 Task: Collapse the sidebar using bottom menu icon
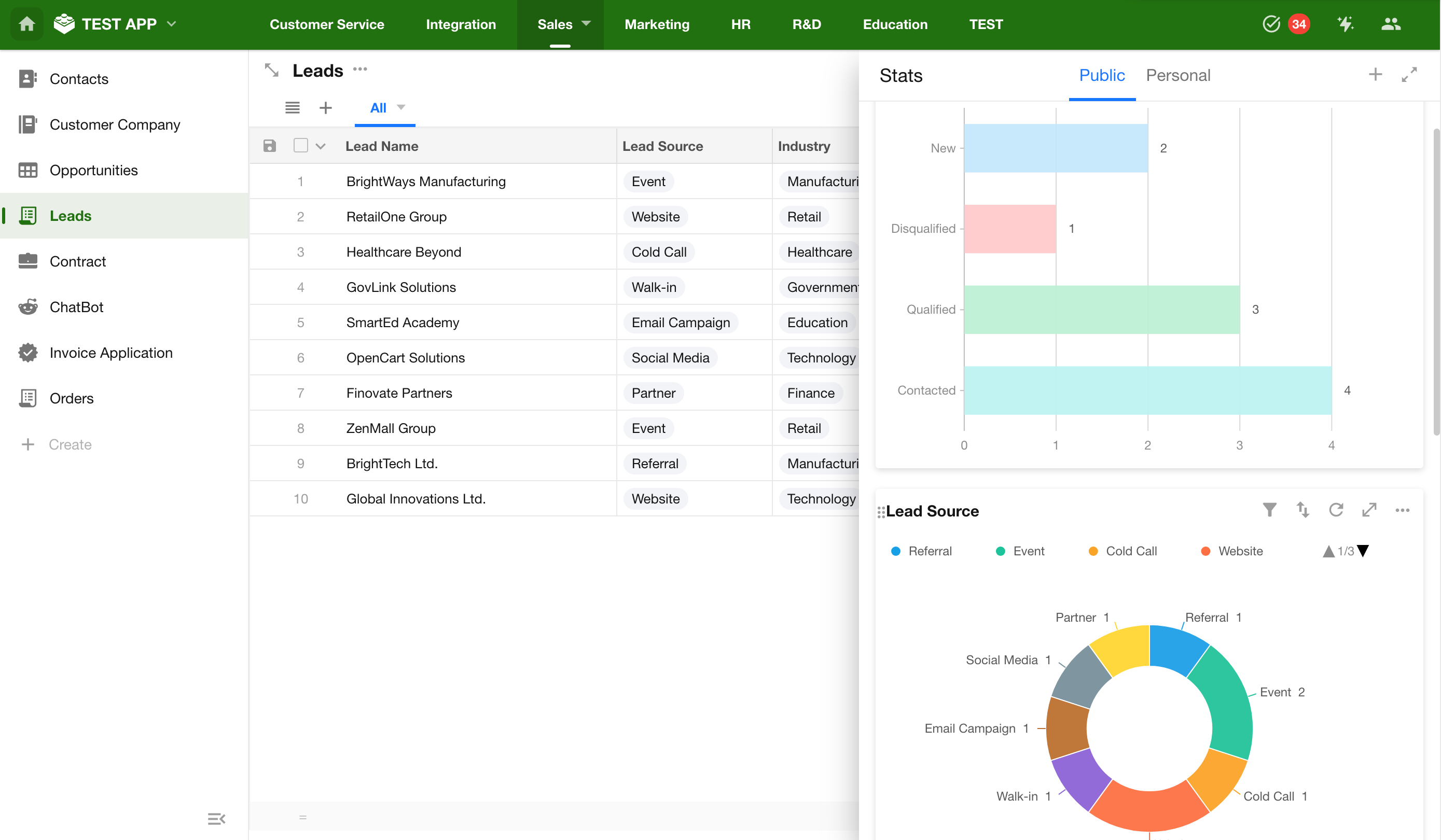(216, 819)
